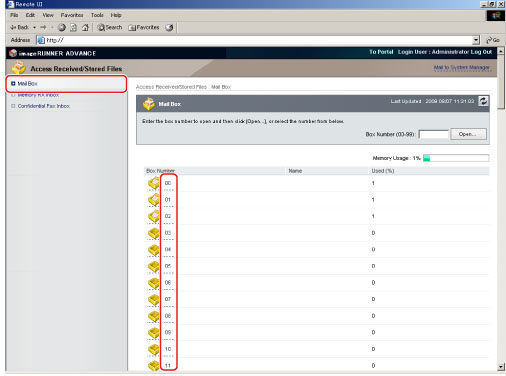Image resolution: width=506 pixels, height=376 pixels.
Task: Click the yellow box icon for box 03
Action: tap(154, 233)
